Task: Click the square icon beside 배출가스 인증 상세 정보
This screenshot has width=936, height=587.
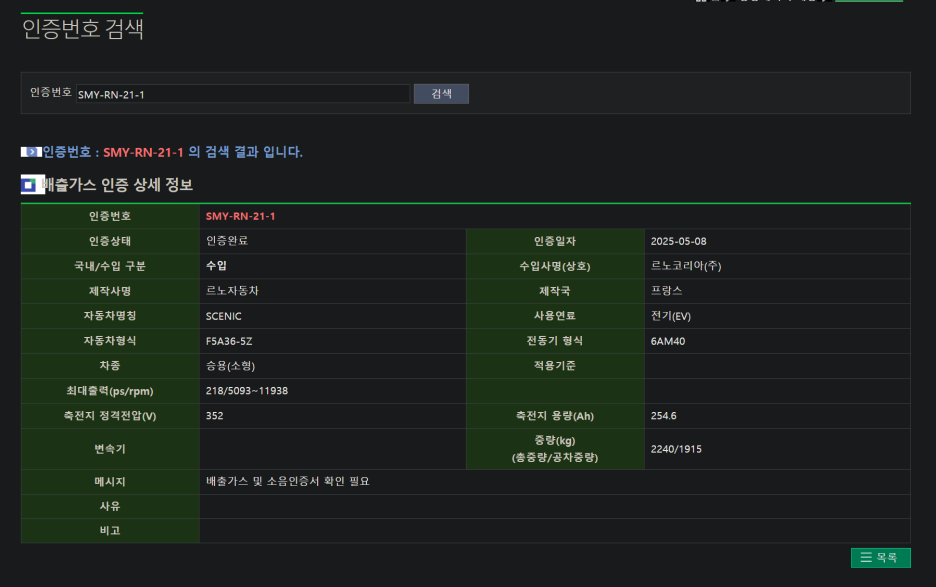Action: click(x=31, y=185)
